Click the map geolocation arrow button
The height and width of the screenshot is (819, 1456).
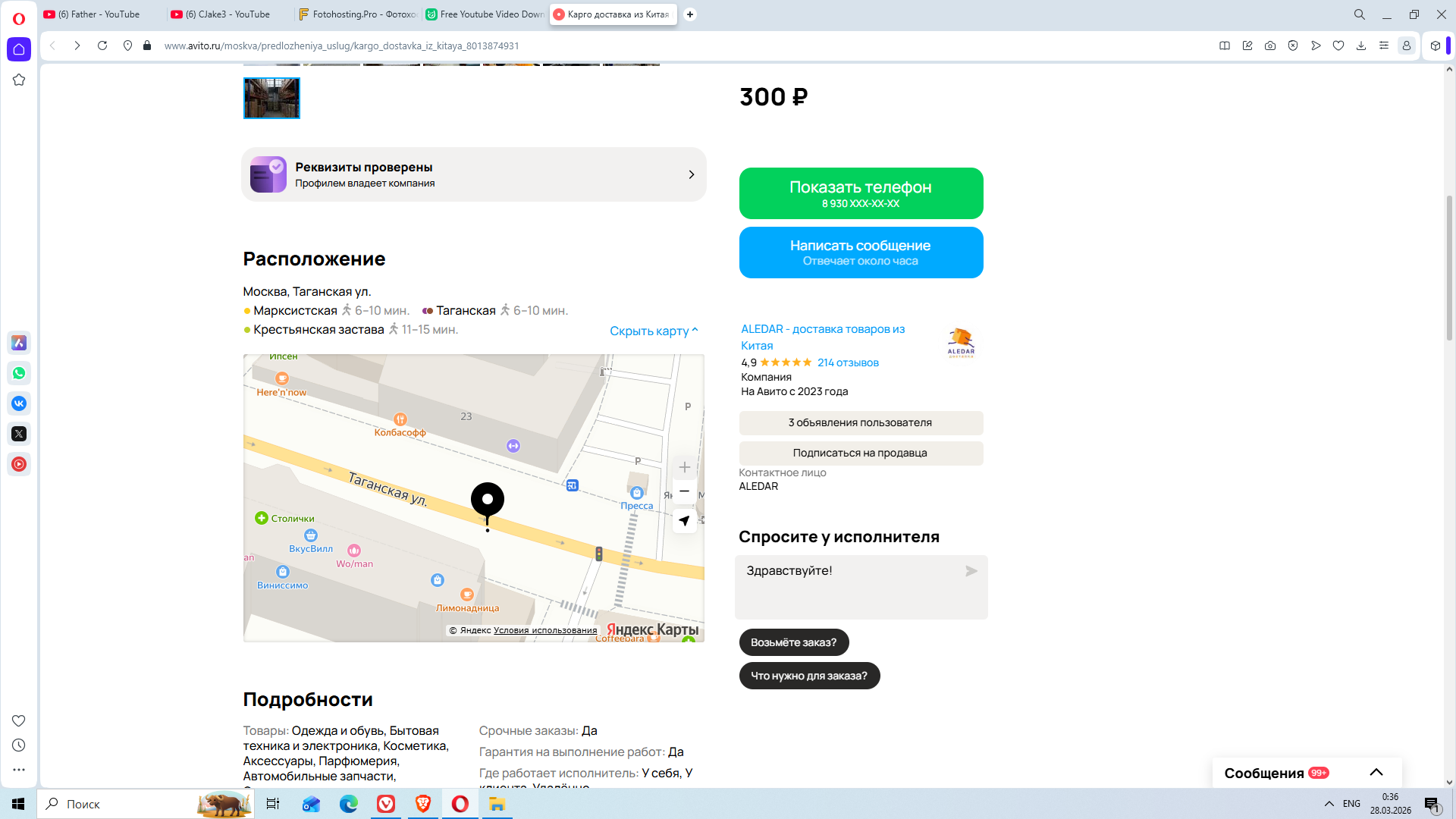tap(684, 520)
